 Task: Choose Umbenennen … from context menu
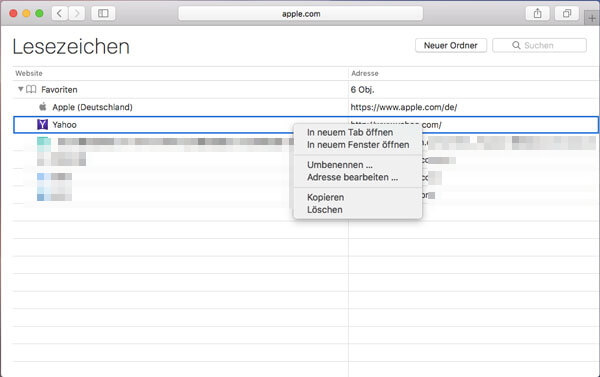(339, 165)
